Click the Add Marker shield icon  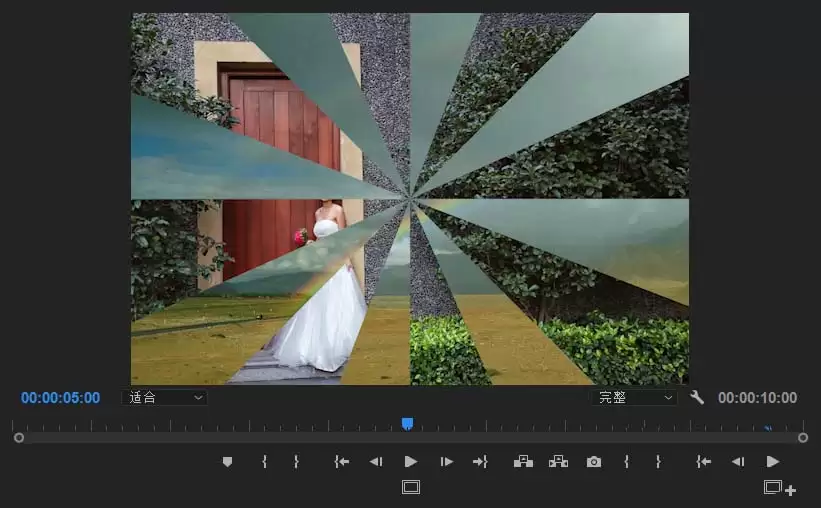pos(227,461)
